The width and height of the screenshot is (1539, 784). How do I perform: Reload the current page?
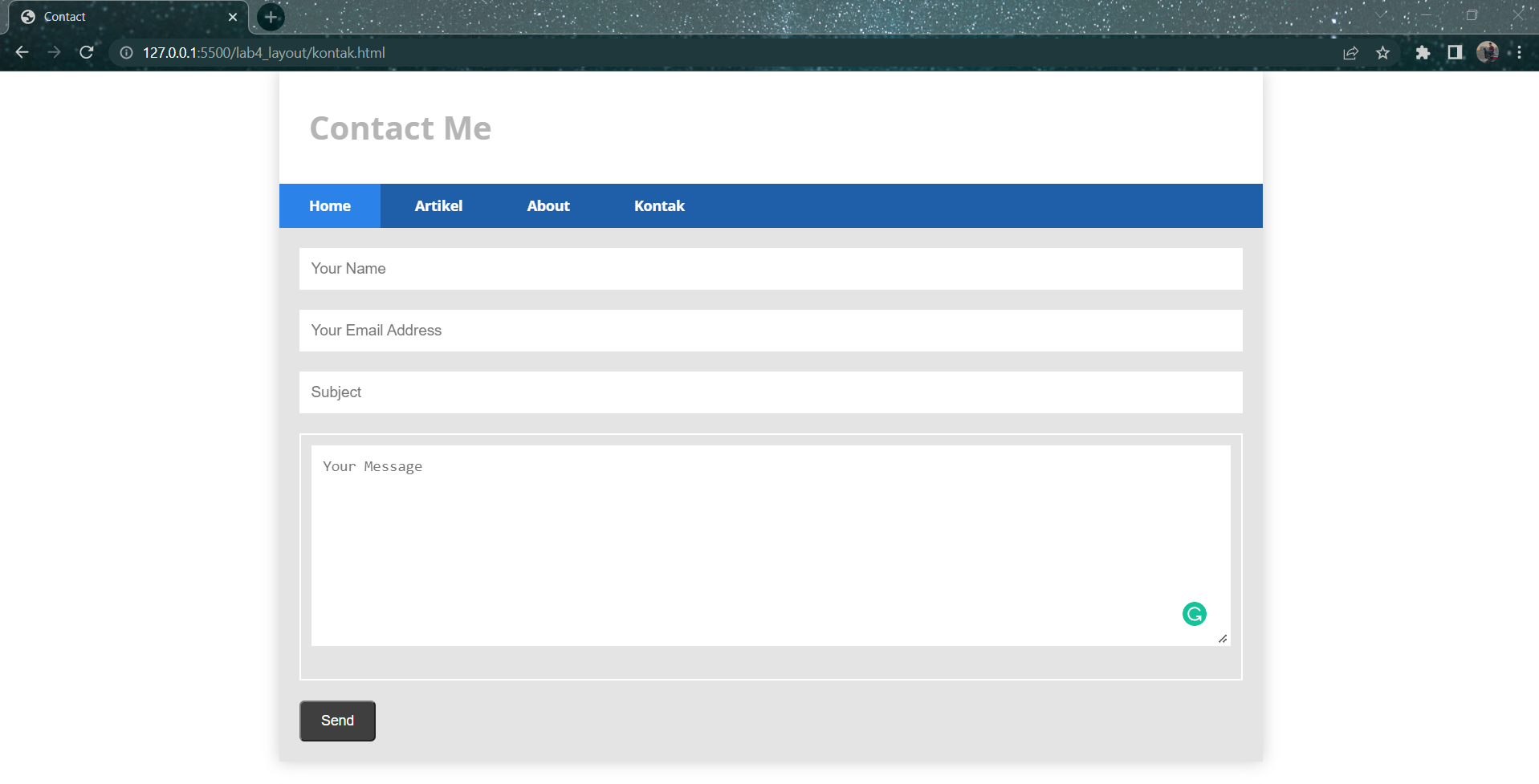coord(87,52)
